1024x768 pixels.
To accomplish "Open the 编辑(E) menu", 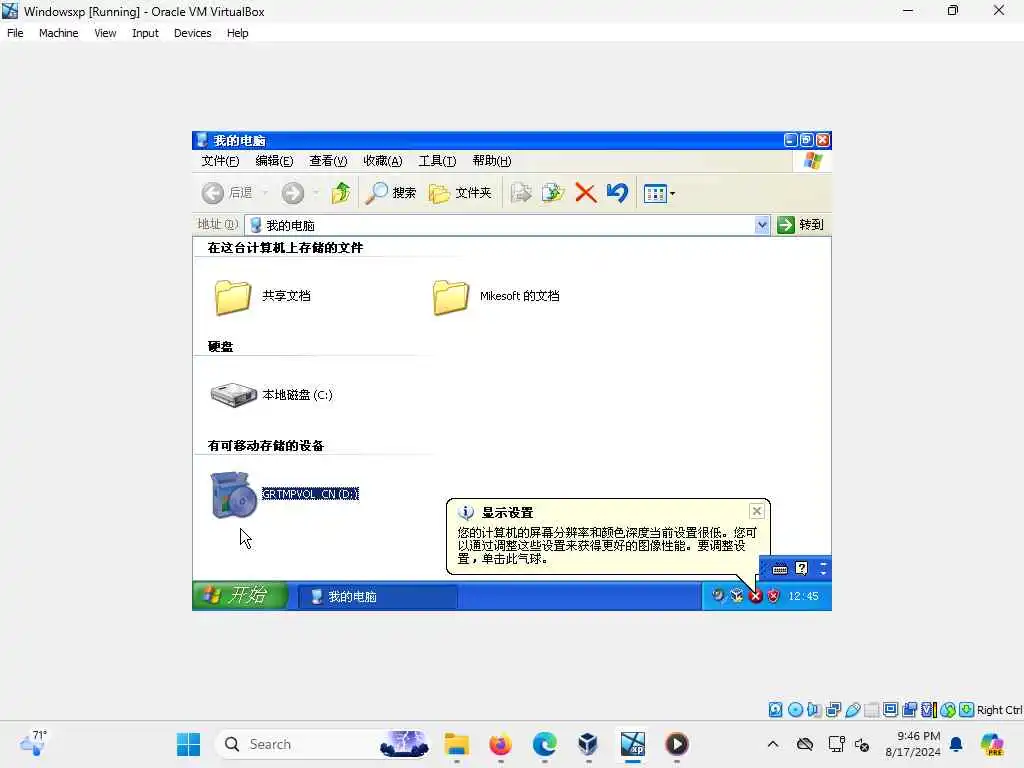I will [x=274, y=161].
